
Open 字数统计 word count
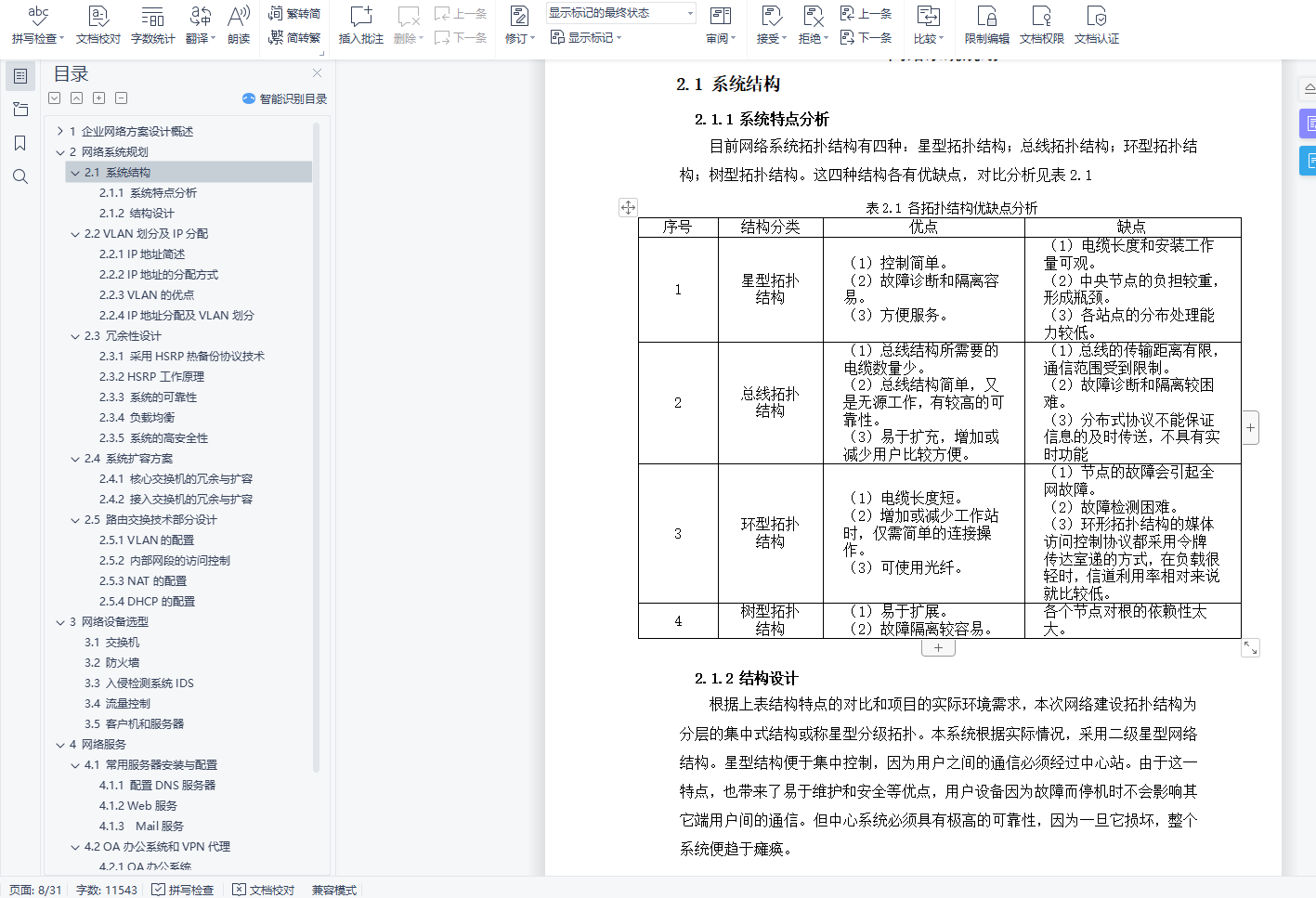(x=152, y=25)
